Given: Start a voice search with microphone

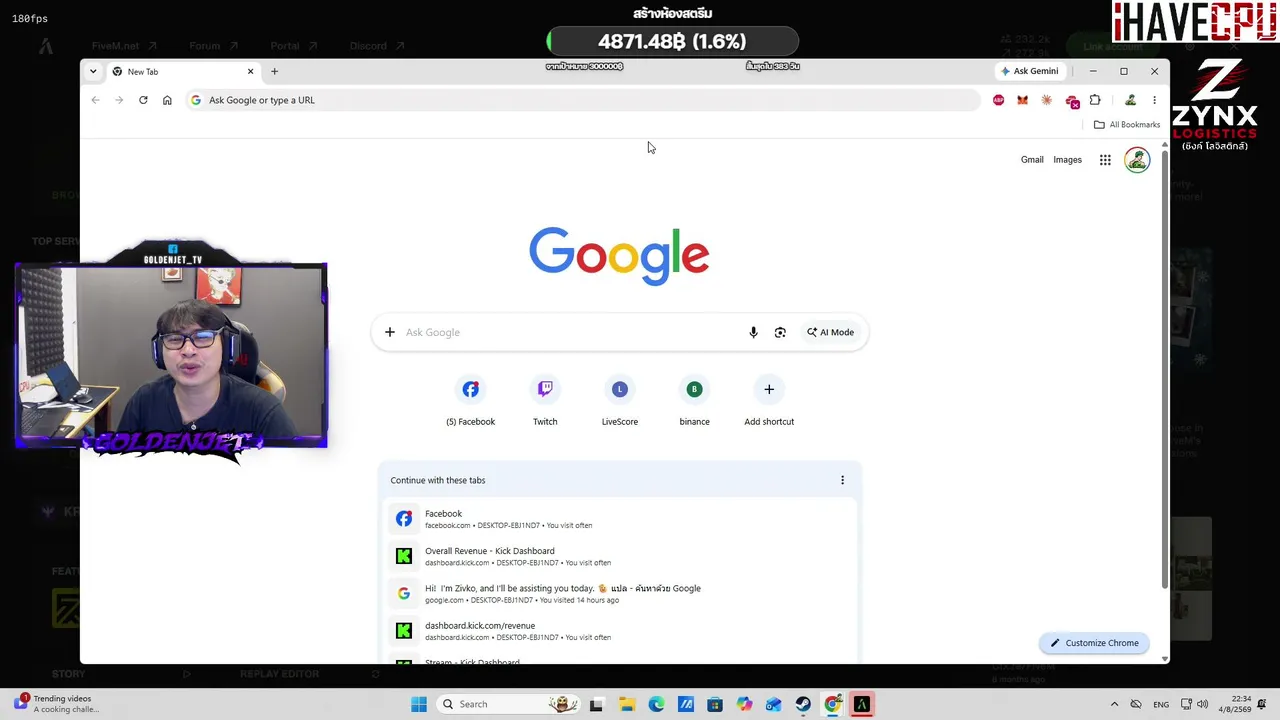Looking at the screenshot, I should point(753,332).
